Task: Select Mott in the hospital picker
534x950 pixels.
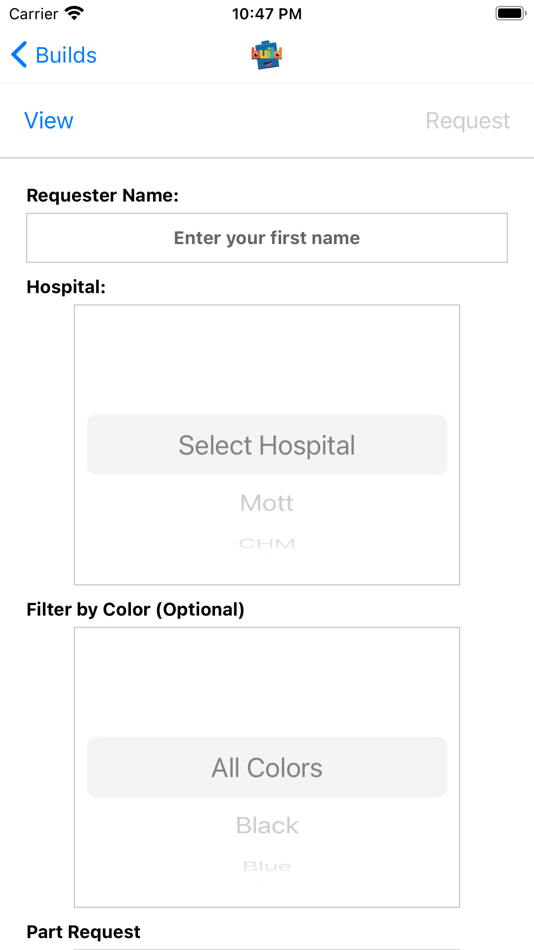Action: click(267, 503)
